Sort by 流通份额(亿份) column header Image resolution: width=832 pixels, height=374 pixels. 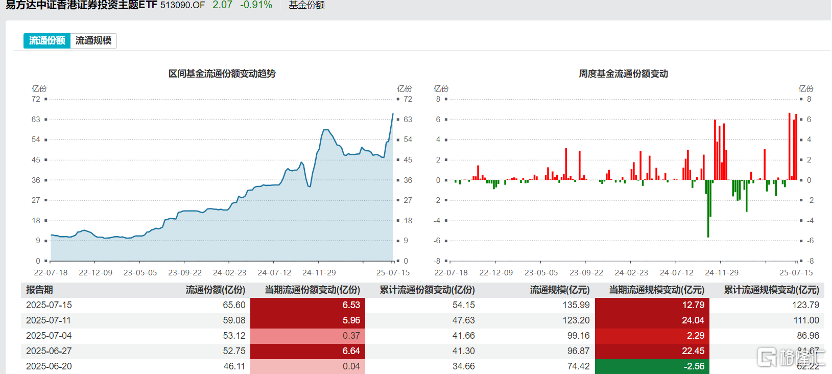215,290
